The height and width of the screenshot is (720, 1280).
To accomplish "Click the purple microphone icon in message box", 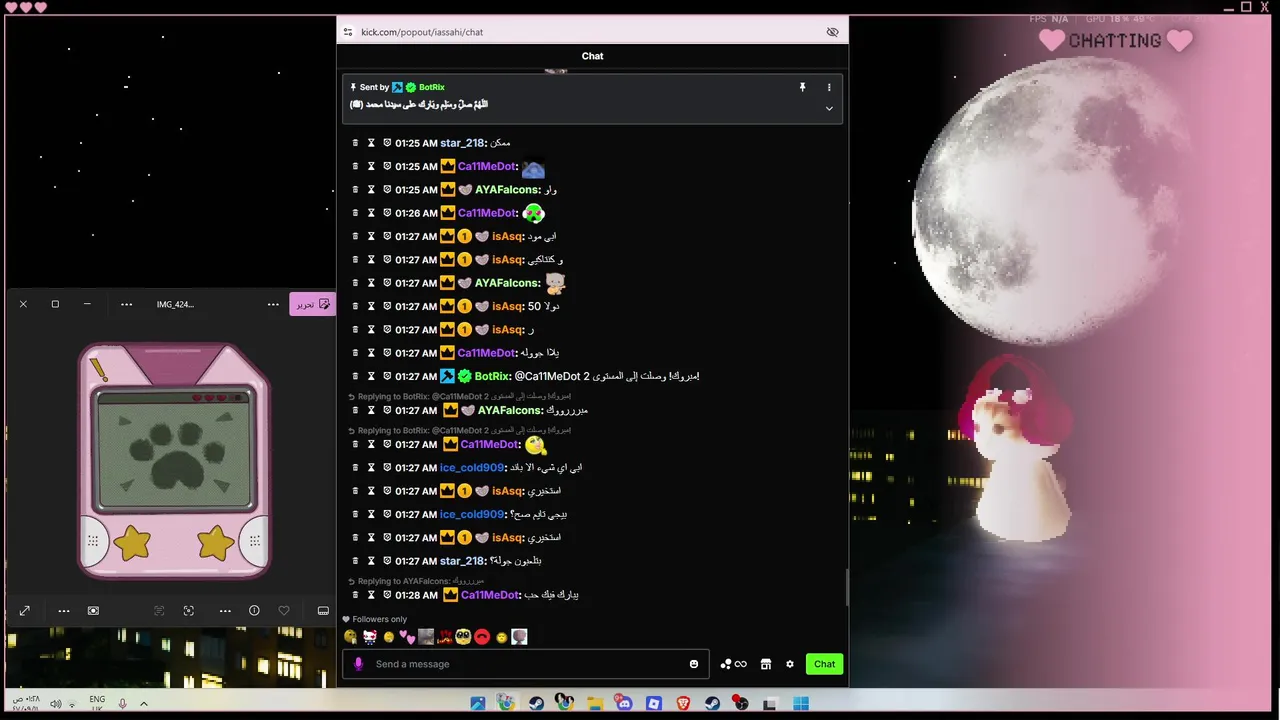I will [x=359, y=664].
